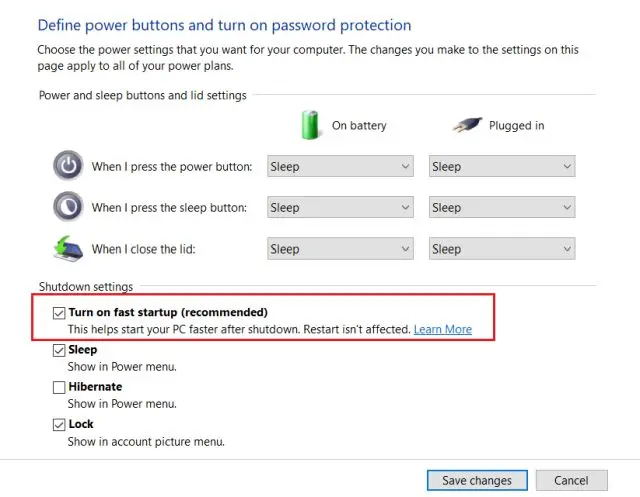
Task: Open sleep button On battery dropdown
Action: [340, 207]
